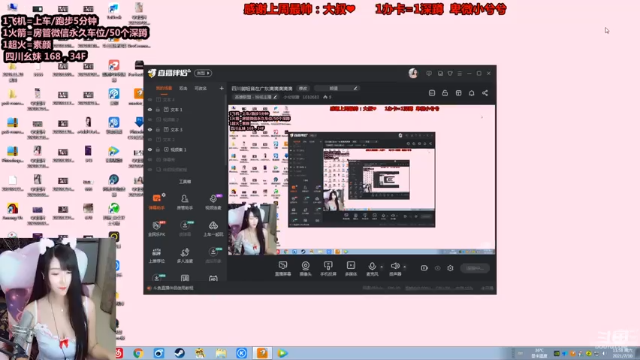Click the notice text in the window's status bar

173,288
